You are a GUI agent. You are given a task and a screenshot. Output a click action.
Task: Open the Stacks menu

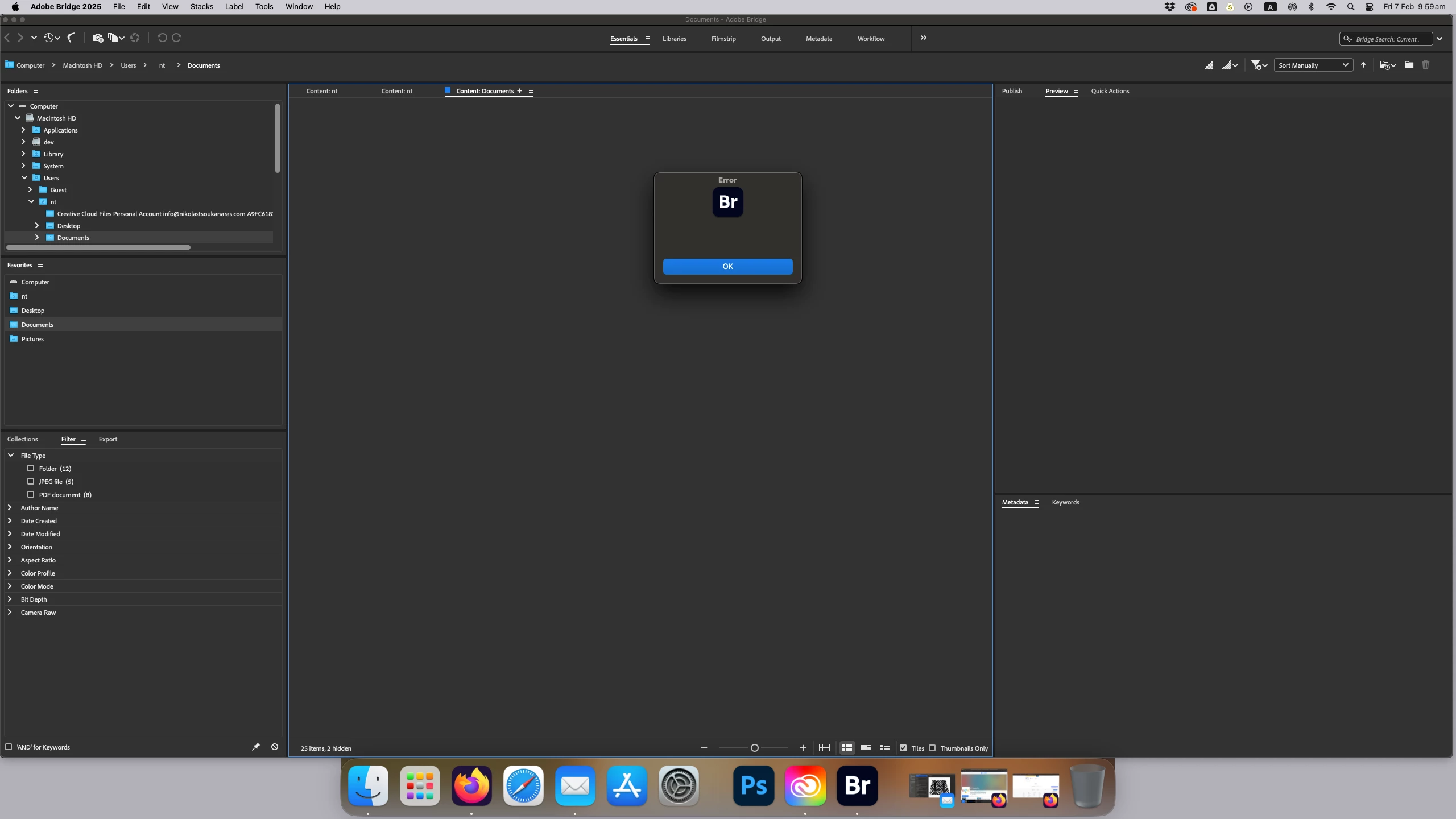point(201,7)
